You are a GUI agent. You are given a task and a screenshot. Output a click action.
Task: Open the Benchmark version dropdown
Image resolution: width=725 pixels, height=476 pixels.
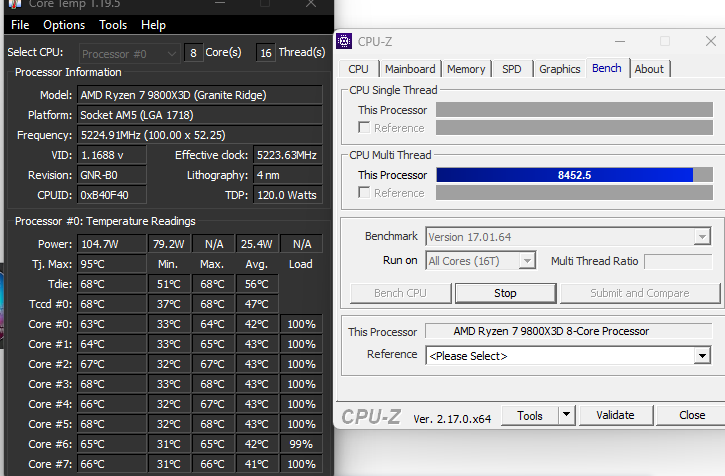tap(702, 237)
